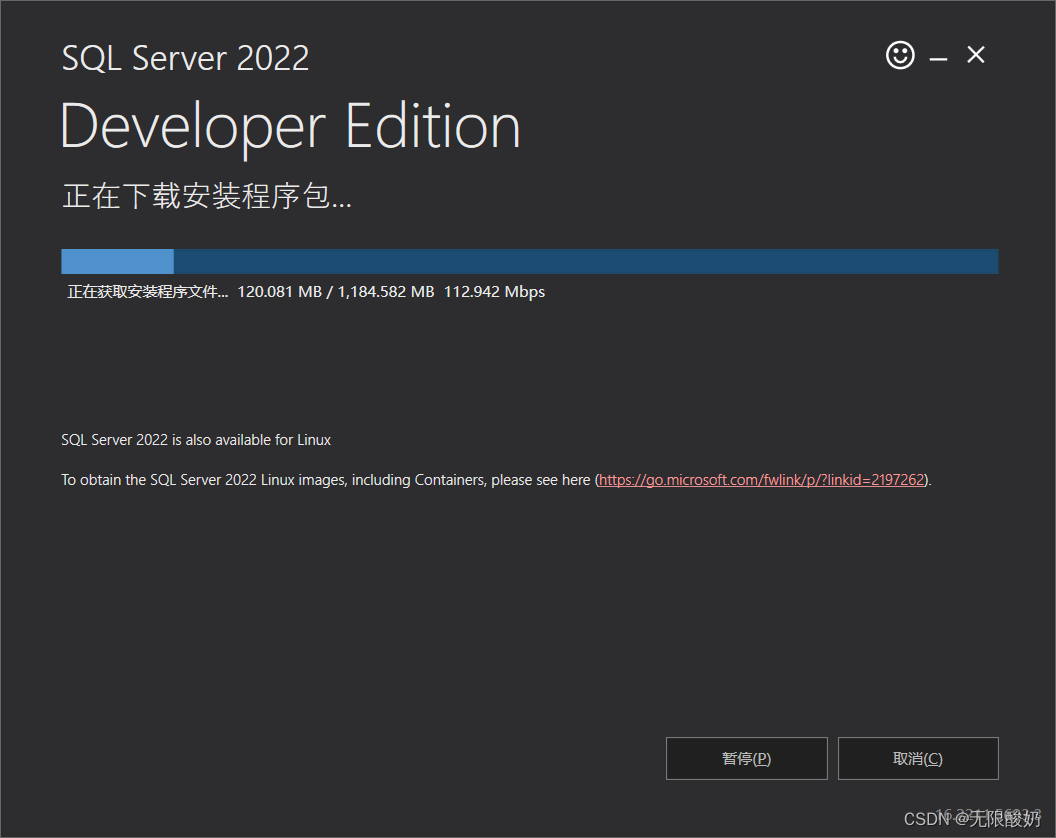Close the SQL Server 2022 installer
The image size is (1056, 838).
pos(976,55)
